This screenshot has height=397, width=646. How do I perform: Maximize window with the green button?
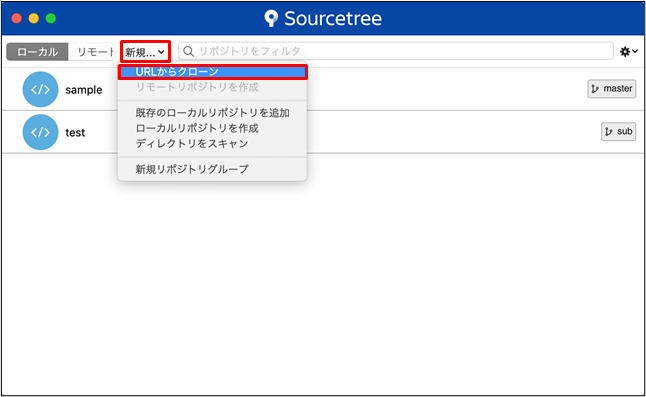[x=51, y=18]
